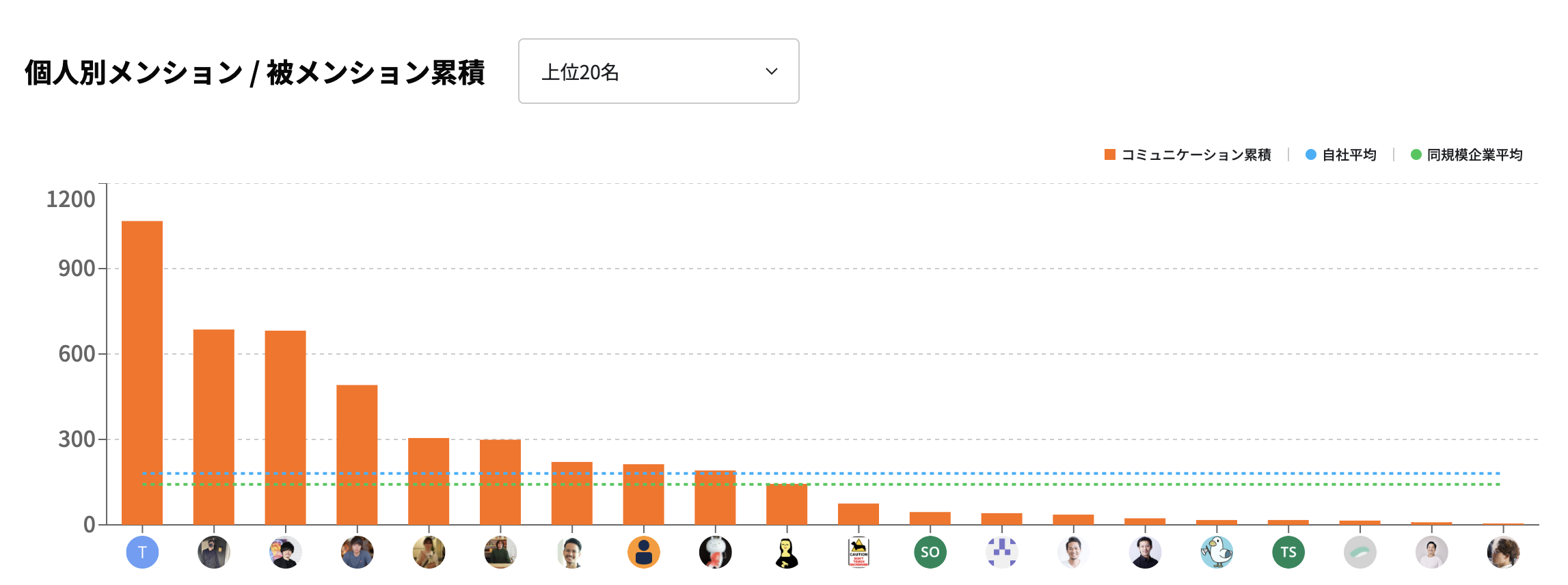This screenshot has height=585, width=1568.
Task: Select the white duck avatar
Action: [x=1217, y=552]
